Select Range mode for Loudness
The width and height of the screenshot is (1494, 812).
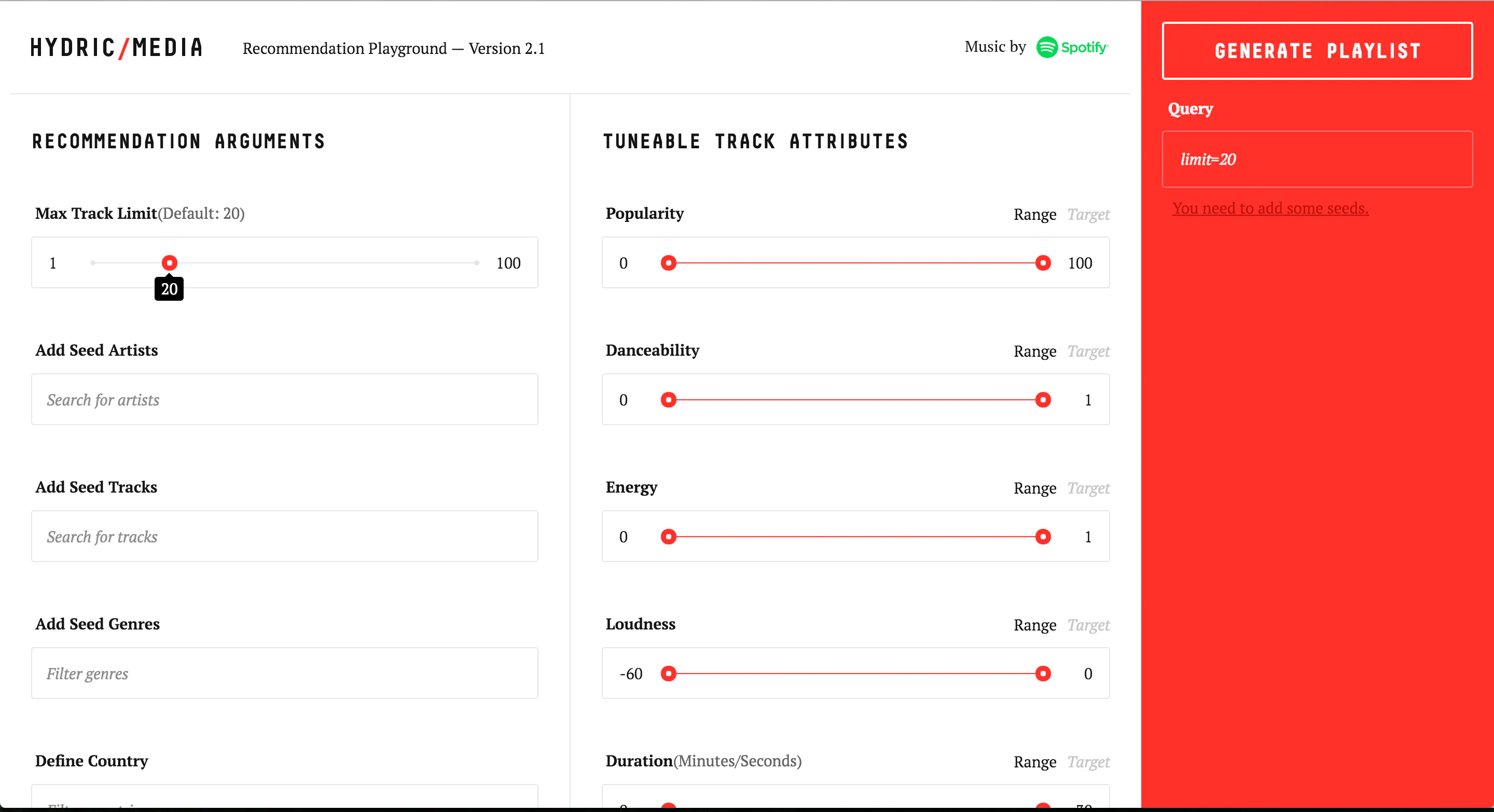1035,625
